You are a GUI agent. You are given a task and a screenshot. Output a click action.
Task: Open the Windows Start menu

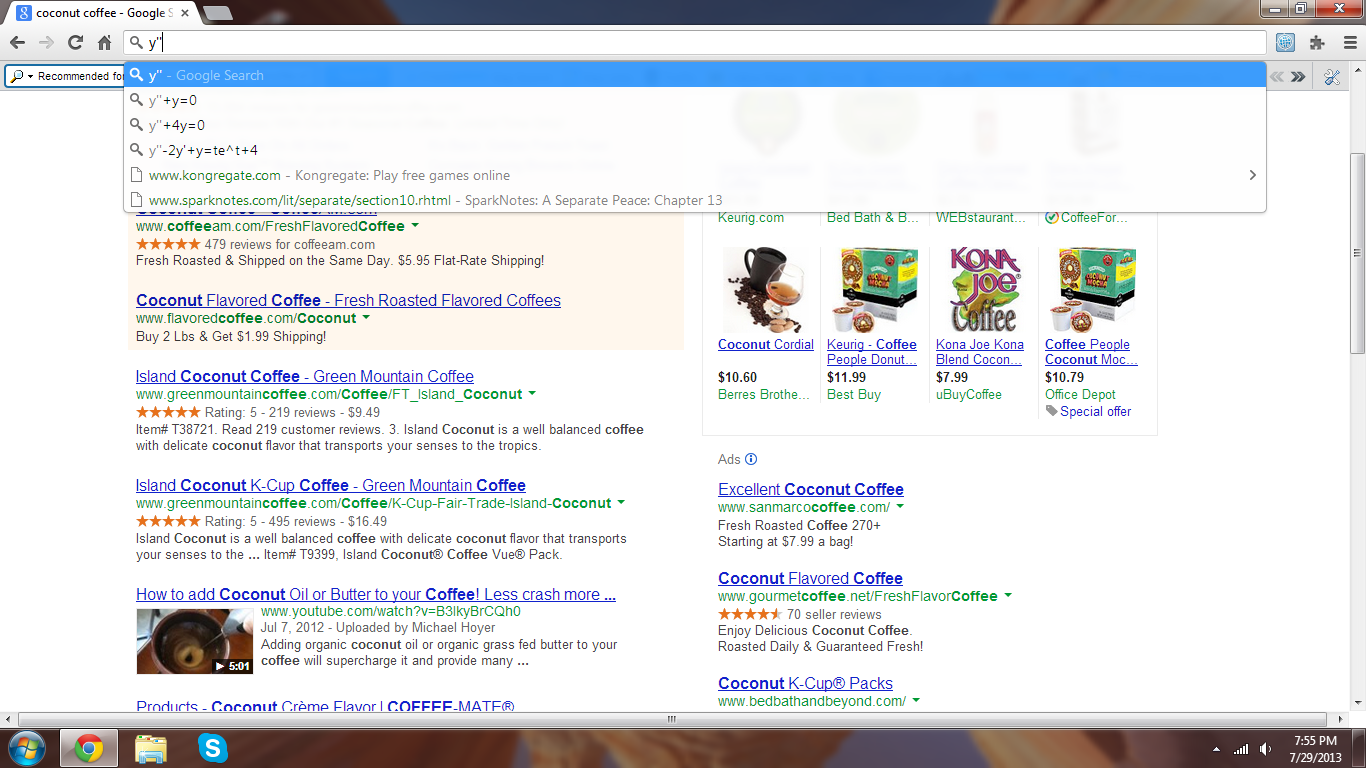[26, 748]
